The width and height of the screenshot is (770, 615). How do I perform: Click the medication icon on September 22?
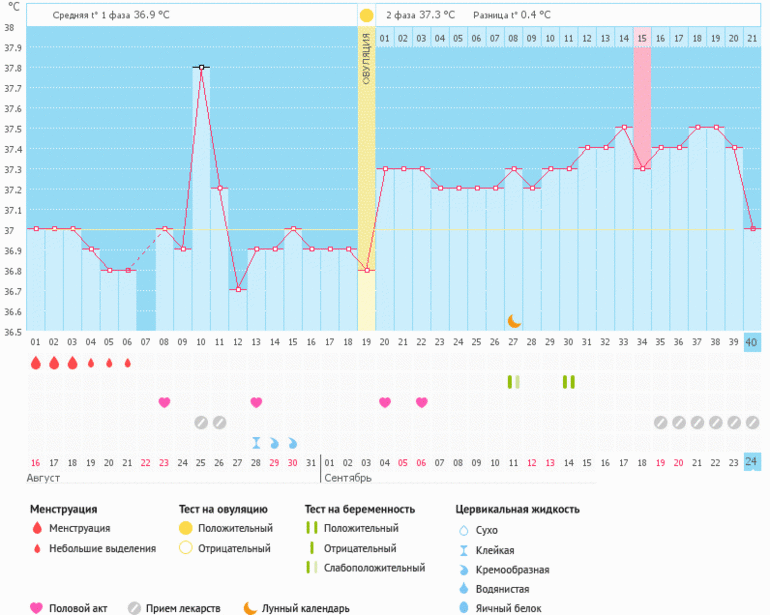click(x=715, y=422)
